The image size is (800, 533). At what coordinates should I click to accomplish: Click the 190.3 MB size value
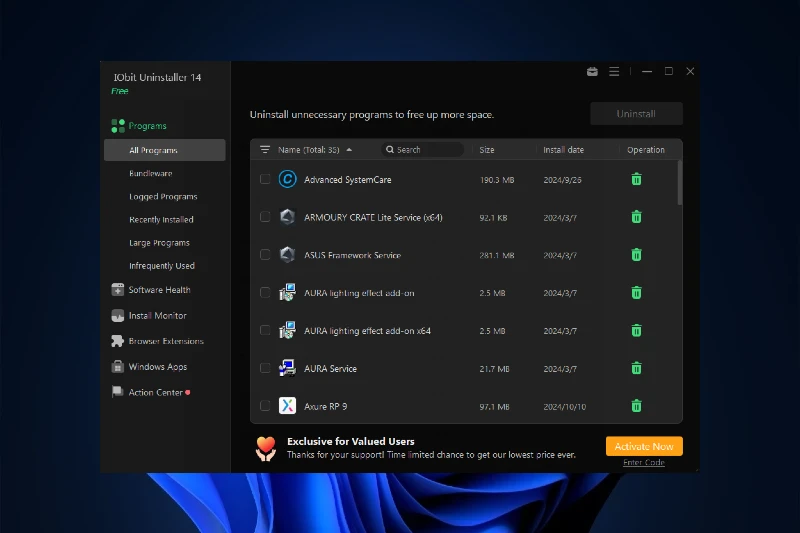[497, 180]
